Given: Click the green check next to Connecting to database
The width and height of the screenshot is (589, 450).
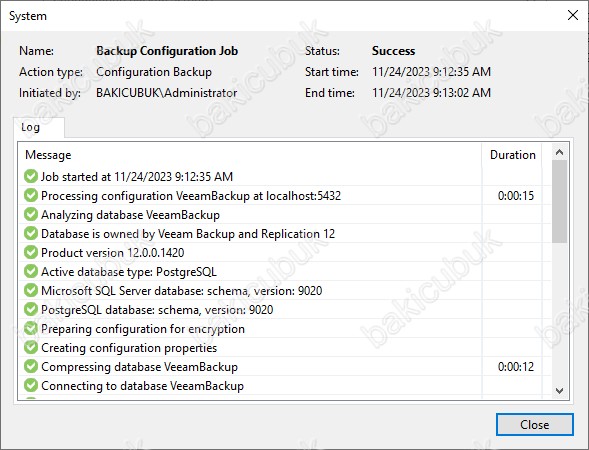Looking at the screenshot, I should coord(31,385).
